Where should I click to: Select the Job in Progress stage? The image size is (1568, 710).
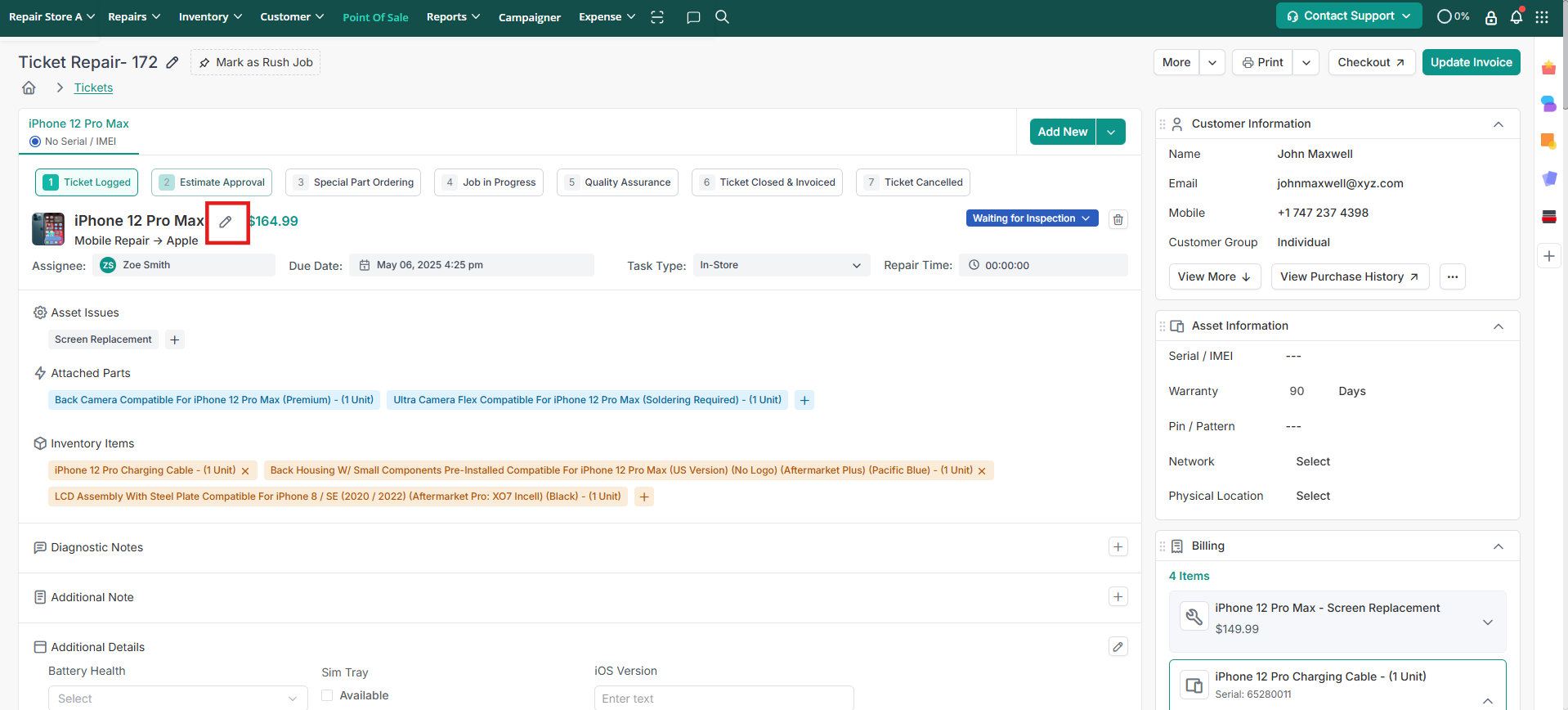tap(489, 182)
